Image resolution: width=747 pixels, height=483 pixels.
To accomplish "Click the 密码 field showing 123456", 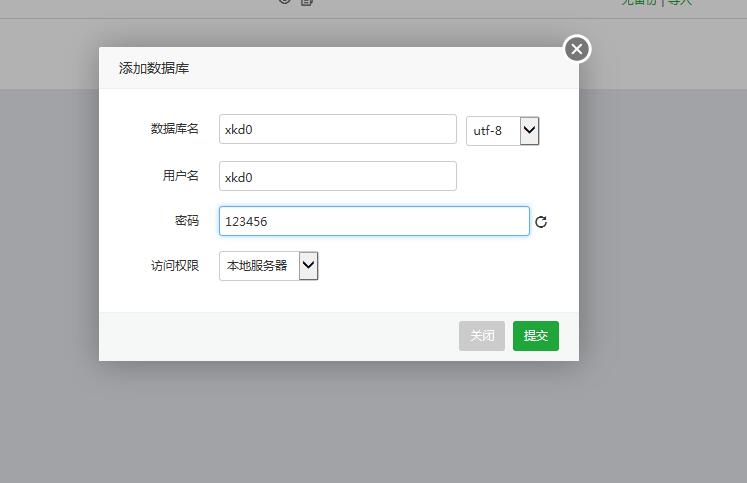I will pos(374,221).
